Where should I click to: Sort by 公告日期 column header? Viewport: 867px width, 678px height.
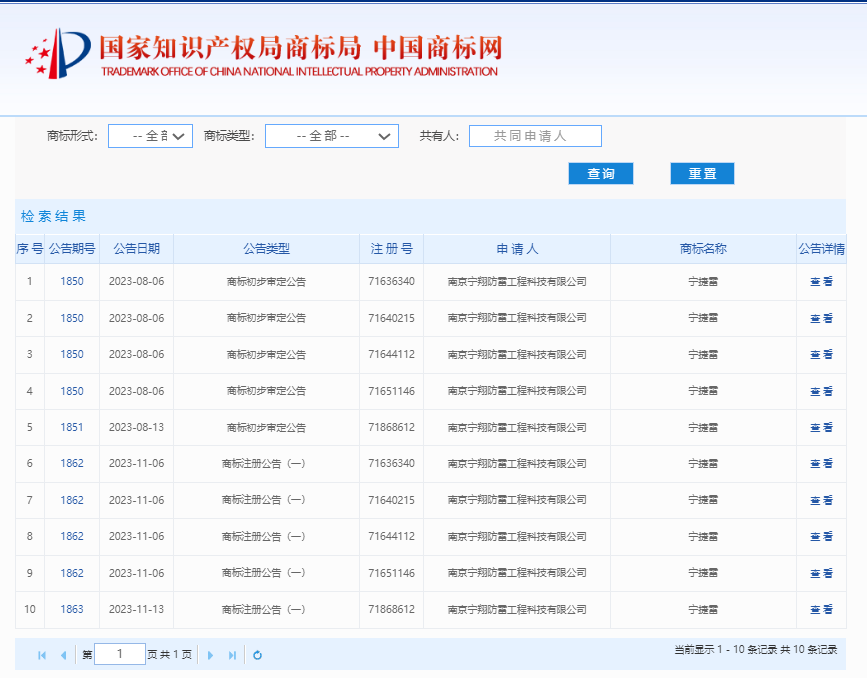tap(137, 249)
